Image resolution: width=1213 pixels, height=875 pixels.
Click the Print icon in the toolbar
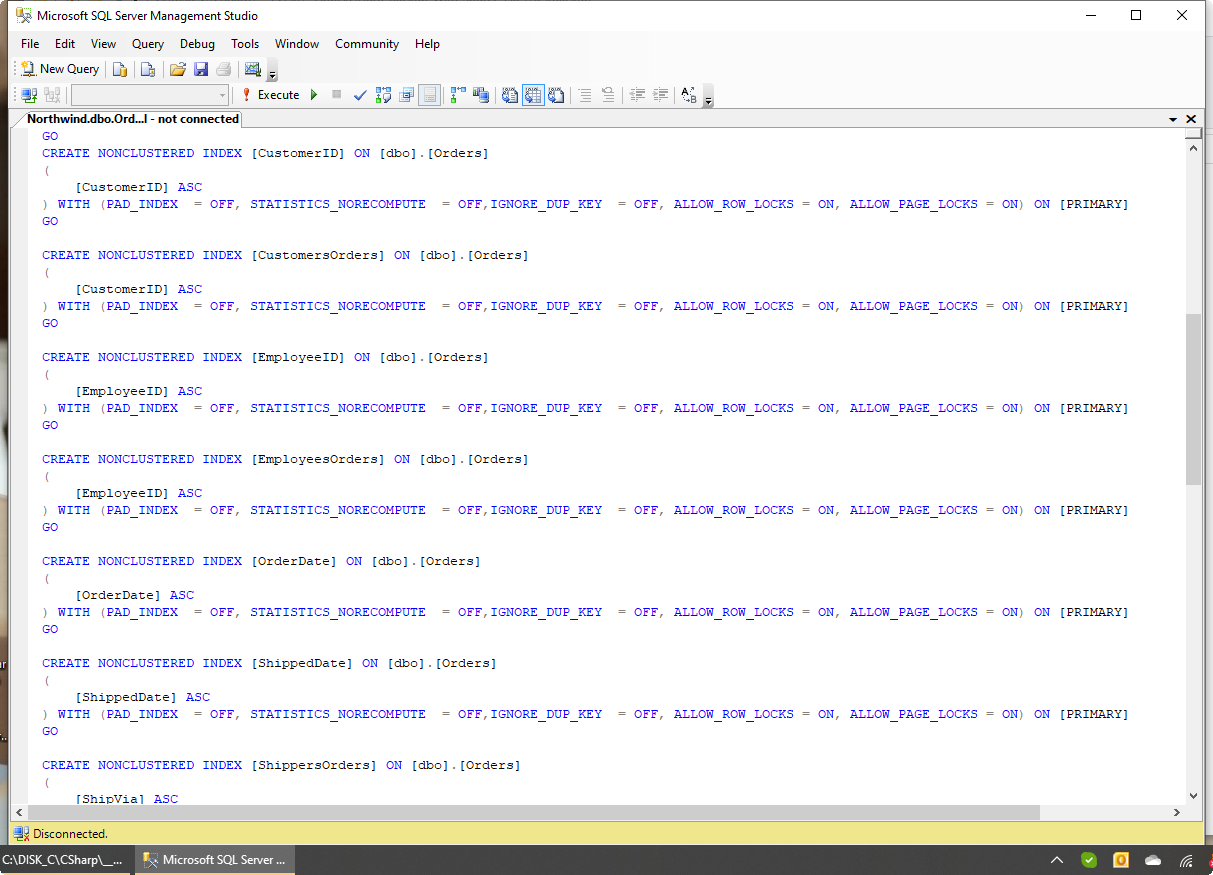223,69
